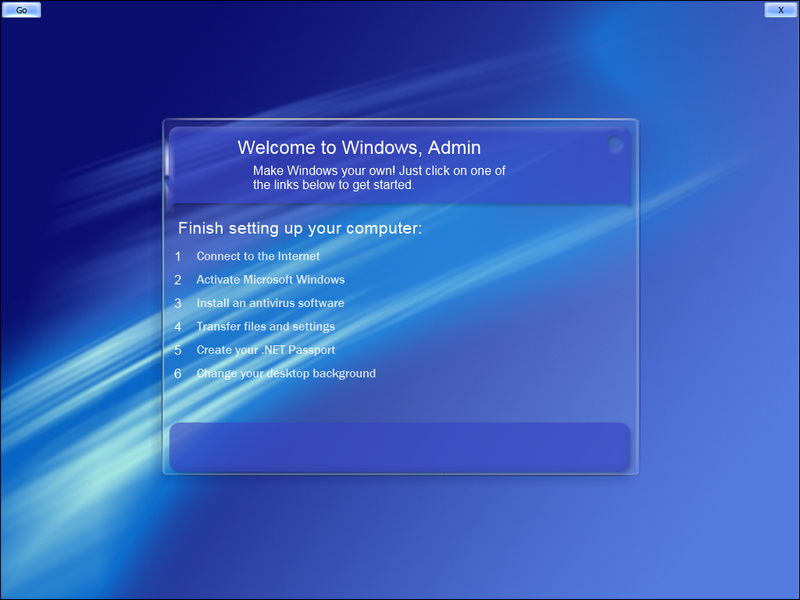This screenshot has width=800, height=600.
Task: Open Transfer files and settings
Action: click(266, 327)
